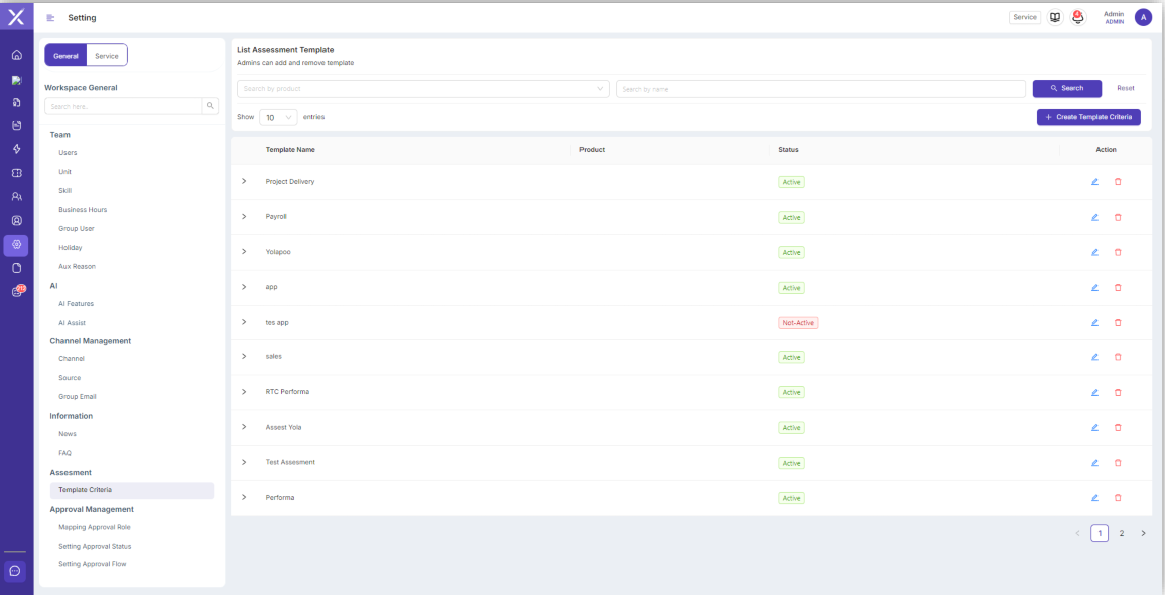The height and width of the screenshot is (595, 1165).
Task: Edit the Performa template with pencil icon
Action: [x=1094, y=498]
